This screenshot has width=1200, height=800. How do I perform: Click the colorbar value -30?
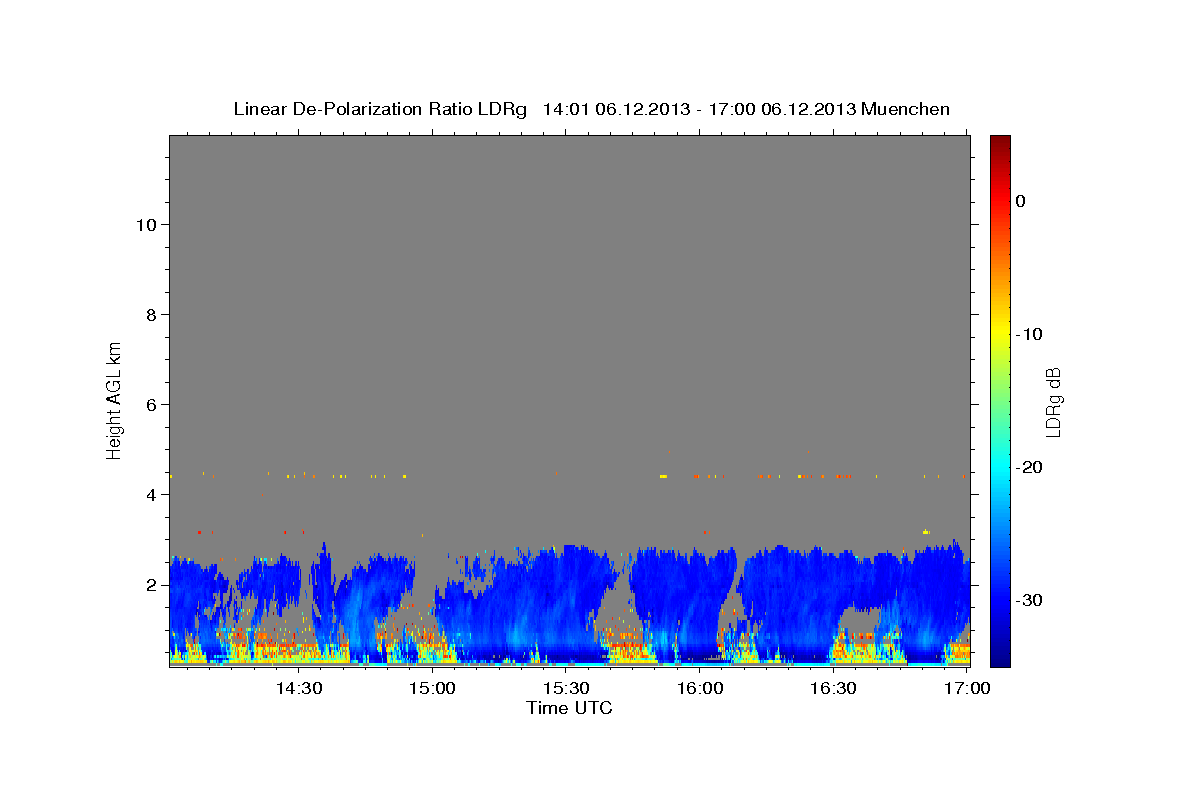1030,600
